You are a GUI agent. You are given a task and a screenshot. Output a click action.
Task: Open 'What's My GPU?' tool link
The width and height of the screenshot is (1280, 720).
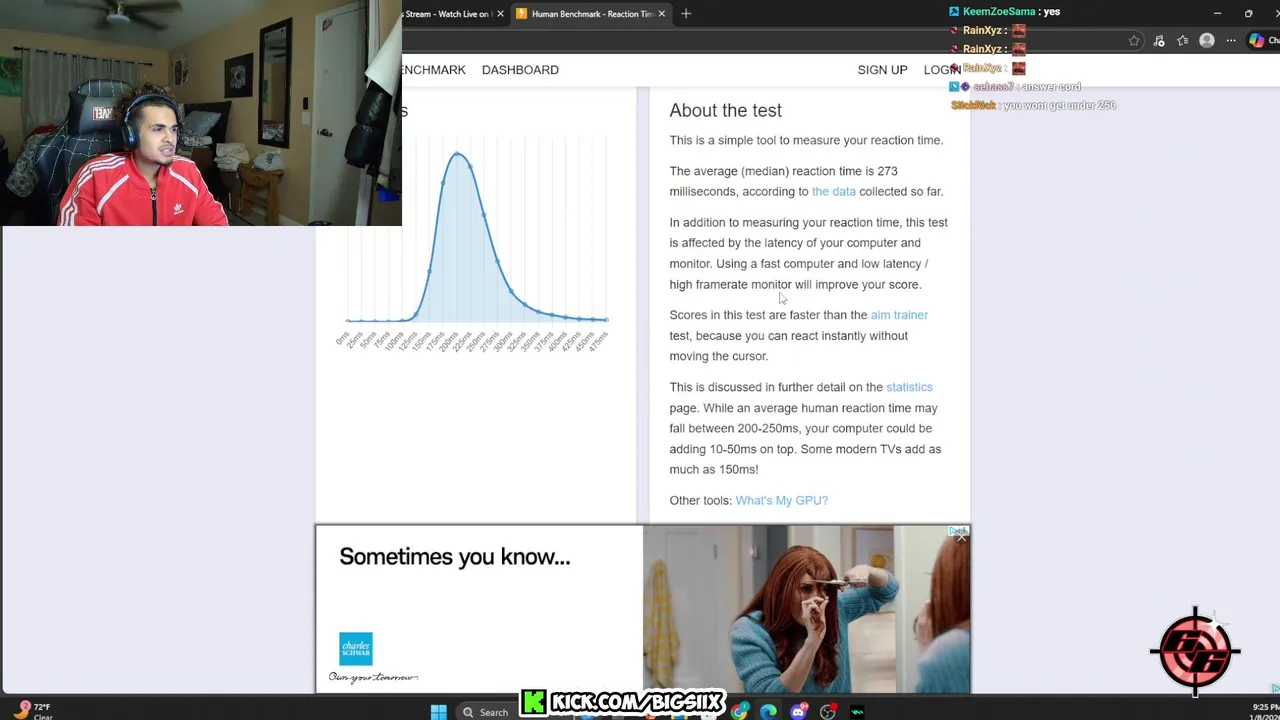click(782, 500)
